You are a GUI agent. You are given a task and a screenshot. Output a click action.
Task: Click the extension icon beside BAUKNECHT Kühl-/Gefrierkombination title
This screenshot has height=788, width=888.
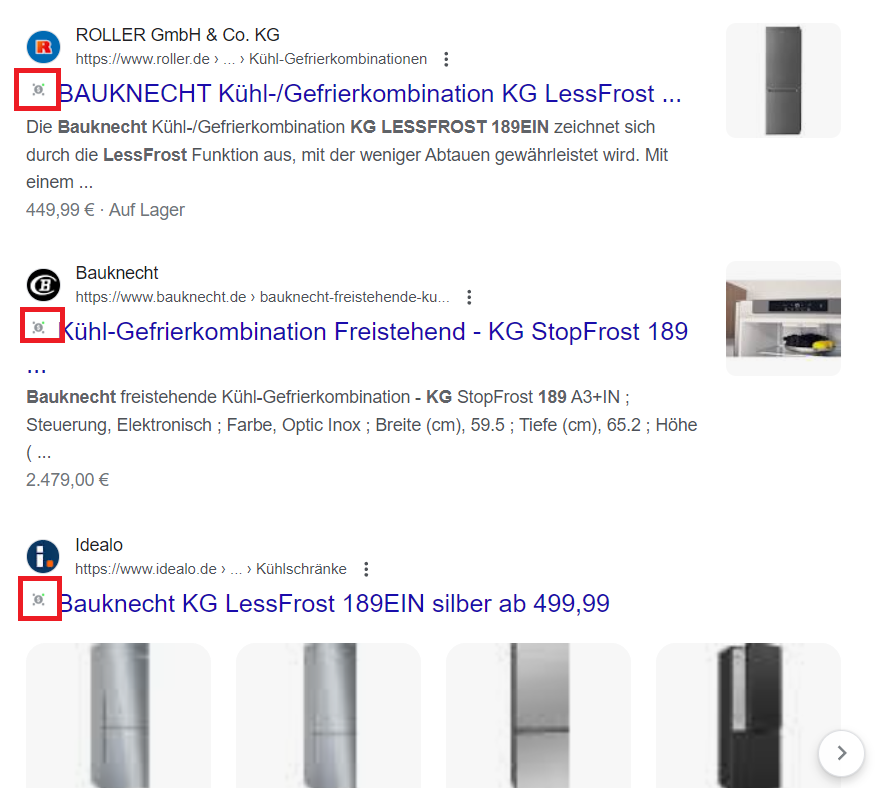(x=39, y=90)
